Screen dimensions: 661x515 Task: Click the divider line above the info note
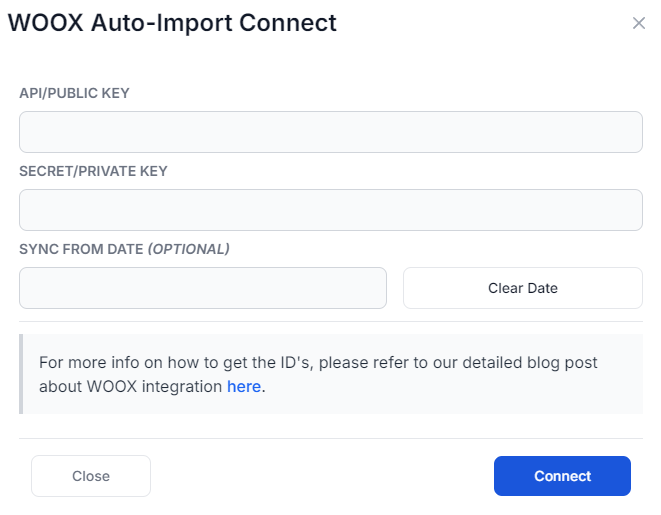[330, 322]
